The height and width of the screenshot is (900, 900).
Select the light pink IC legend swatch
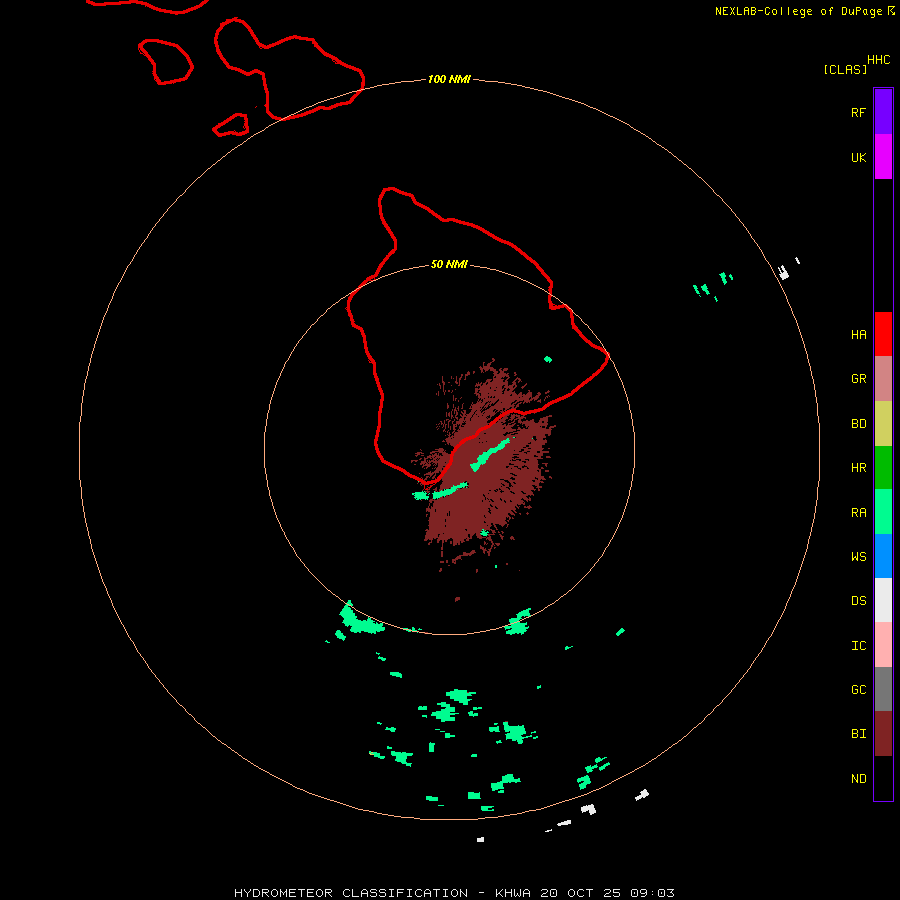(x=883, y=645)
